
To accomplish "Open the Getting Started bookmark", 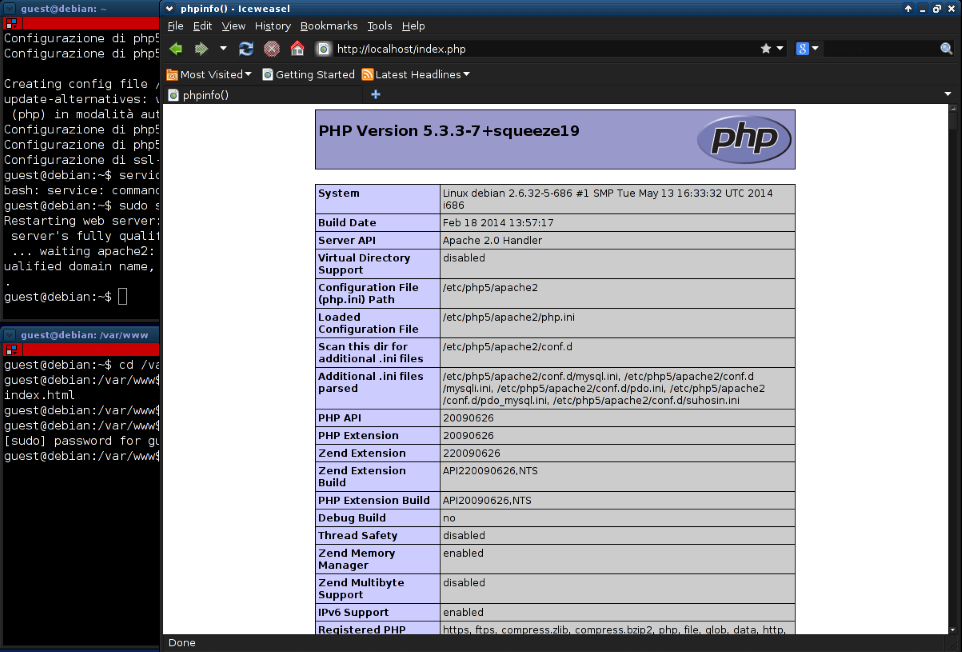I will [x=308, y=74].
